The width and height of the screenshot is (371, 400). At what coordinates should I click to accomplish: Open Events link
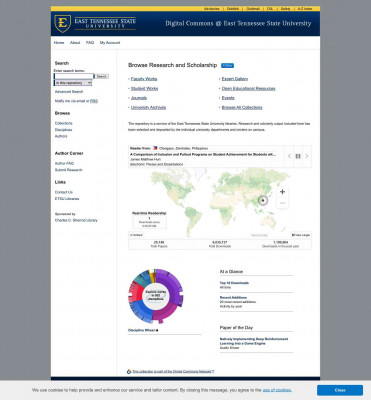(228, 98)
